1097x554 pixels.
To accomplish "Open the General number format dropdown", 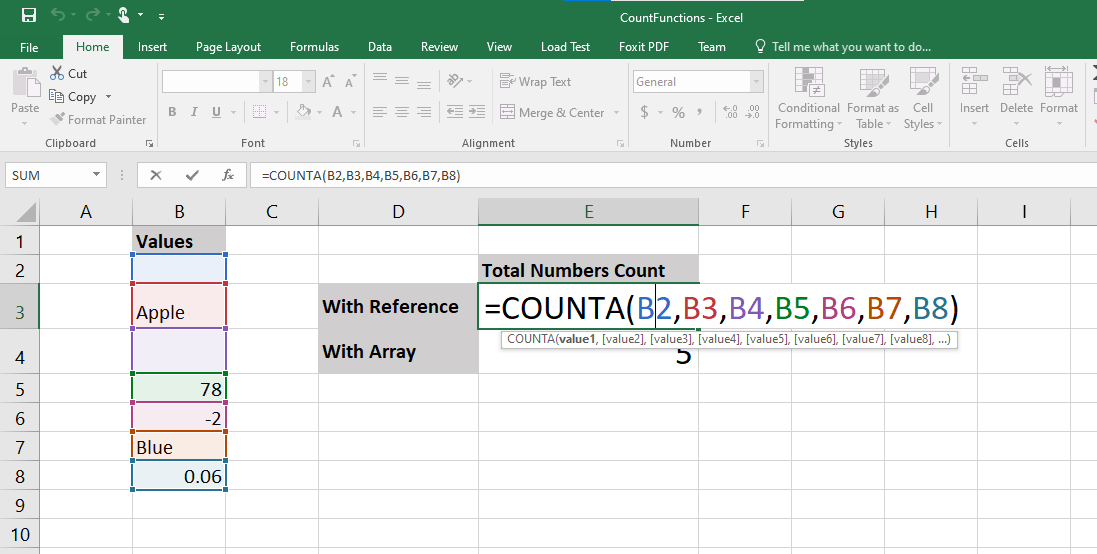I will (756, 82).
